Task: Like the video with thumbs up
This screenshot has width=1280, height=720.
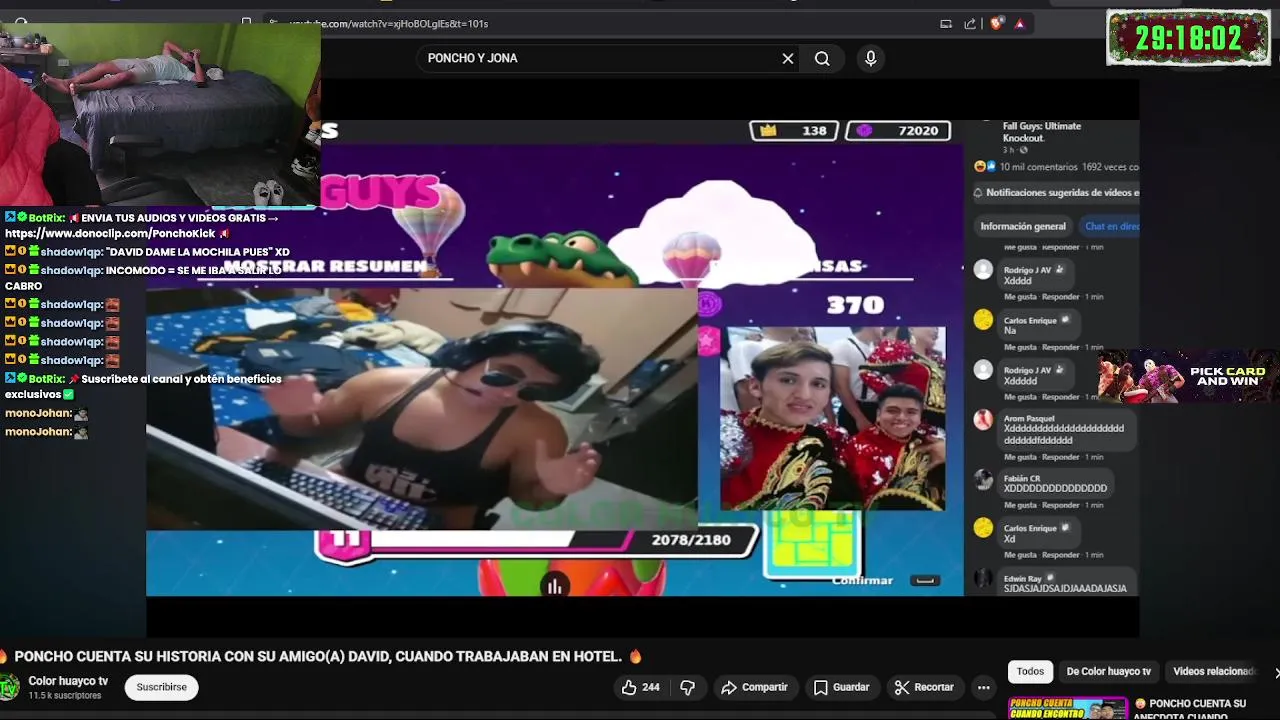Action: [640, 687]
